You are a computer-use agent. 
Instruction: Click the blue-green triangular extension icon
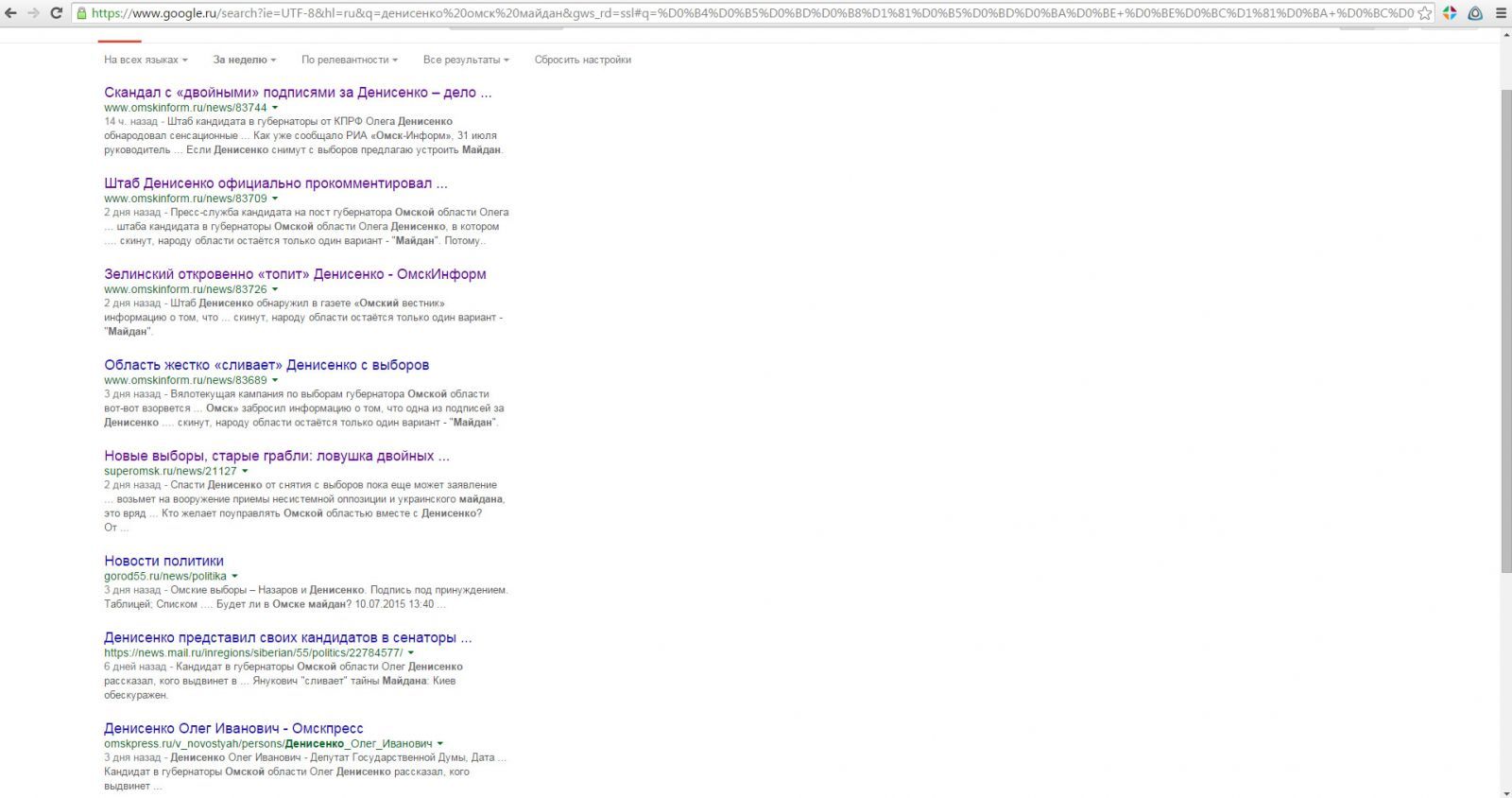coord(1475,13)
